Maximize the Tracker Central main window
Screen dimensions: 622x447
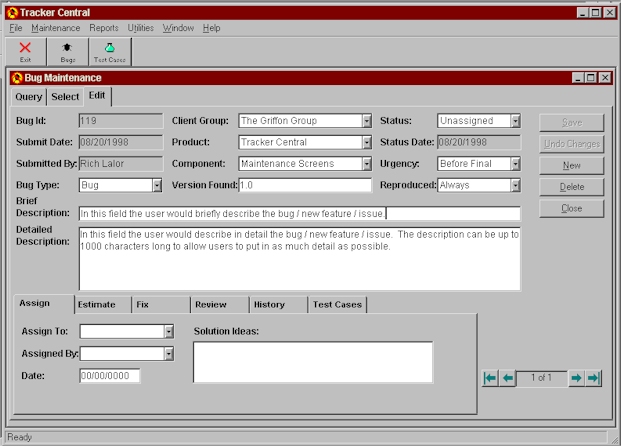pyautogui.click(x=595, y=13)
